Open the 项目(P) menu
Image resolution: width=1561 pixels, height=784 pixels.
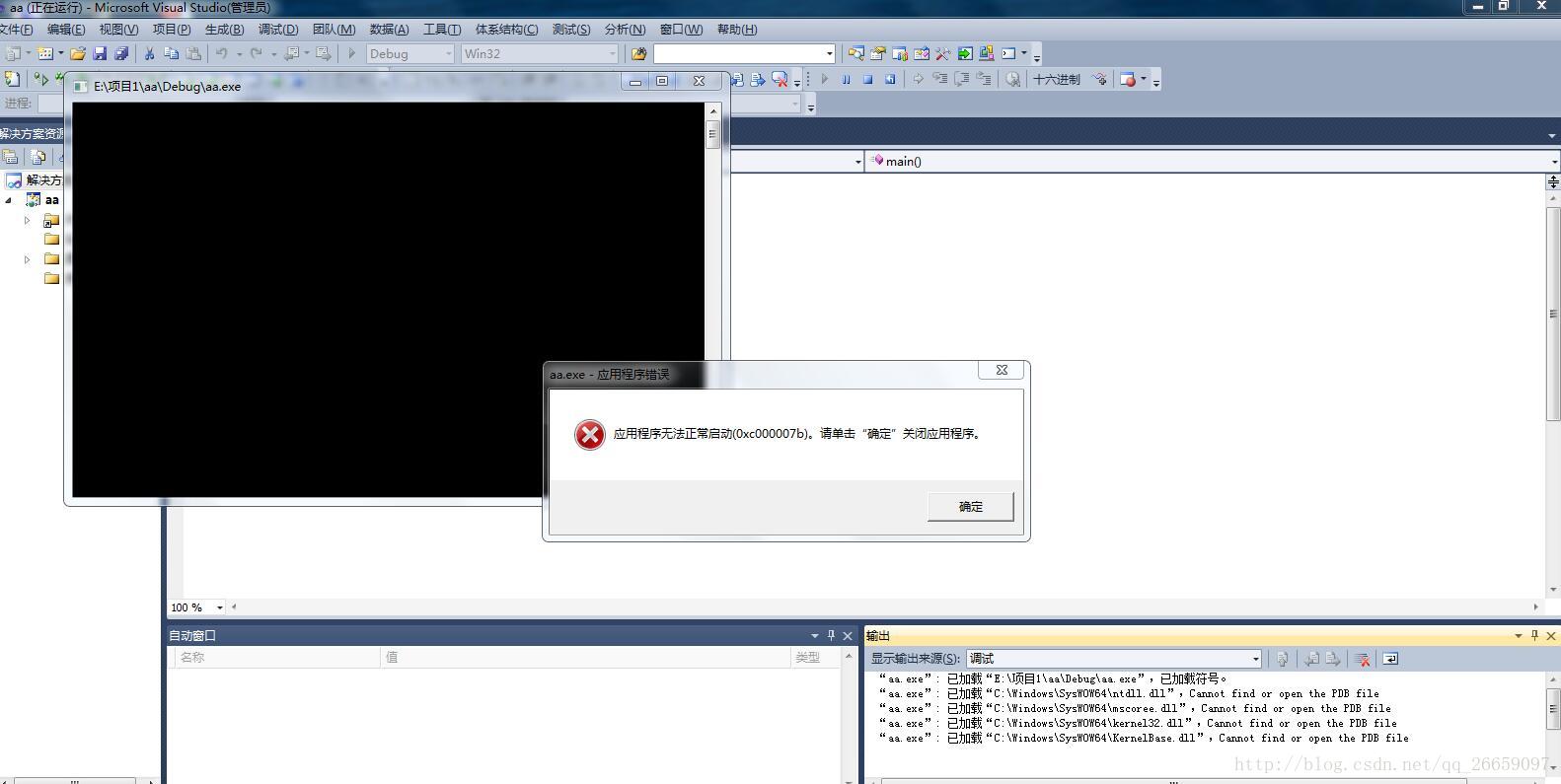(172, 29)
